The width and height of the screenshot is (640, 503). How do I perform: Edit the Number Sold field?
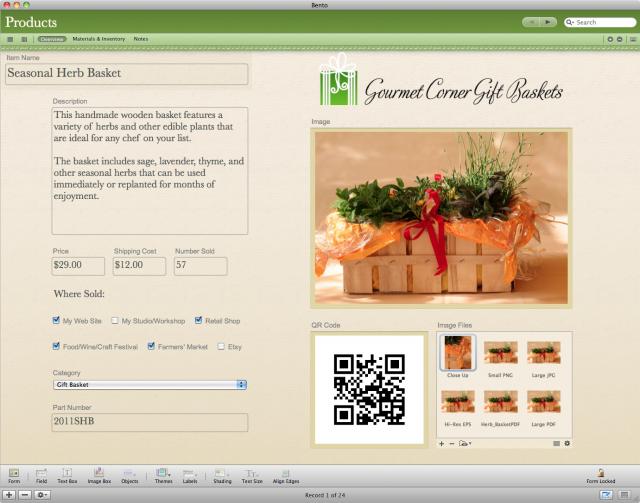tap(201, 266)
